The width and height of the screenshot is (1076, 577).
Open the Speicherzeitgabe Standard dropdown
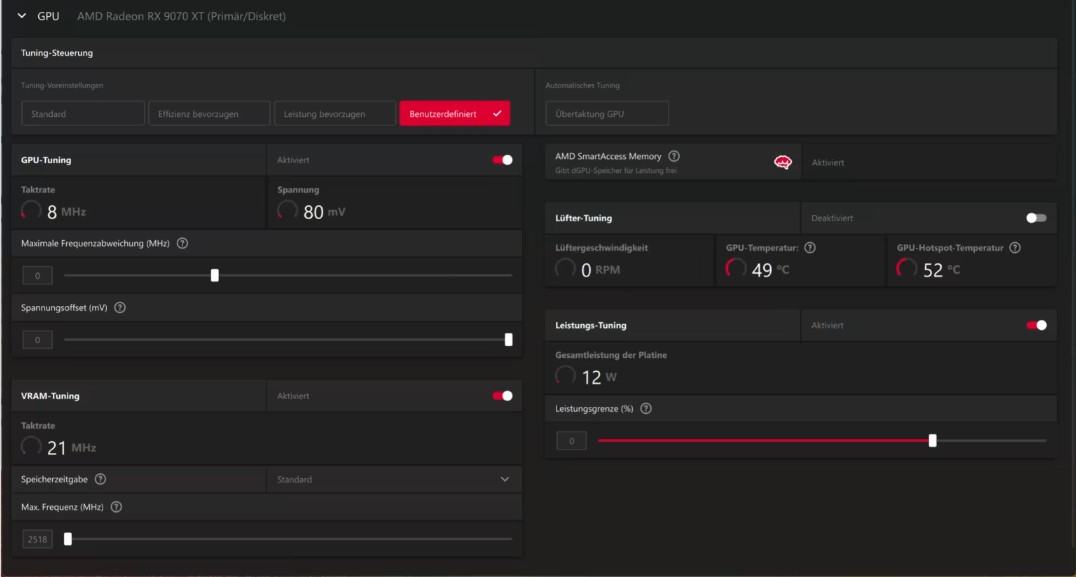(393, 480)
